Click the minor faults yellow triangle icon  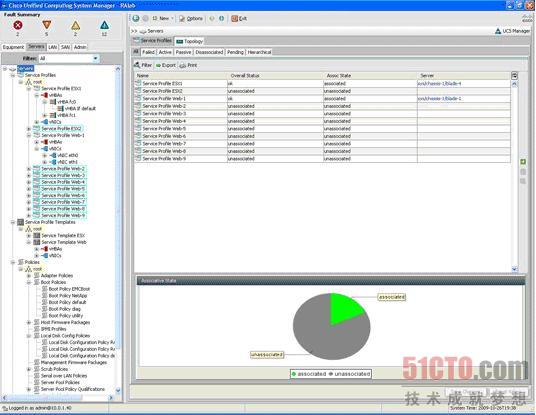coord(75,25)
